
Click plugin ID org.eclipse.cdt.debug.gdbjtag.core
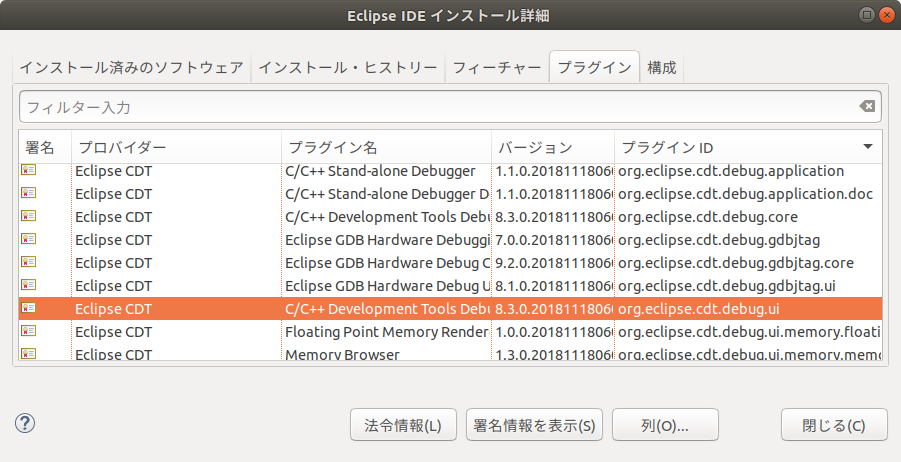(x=736, y=263)
